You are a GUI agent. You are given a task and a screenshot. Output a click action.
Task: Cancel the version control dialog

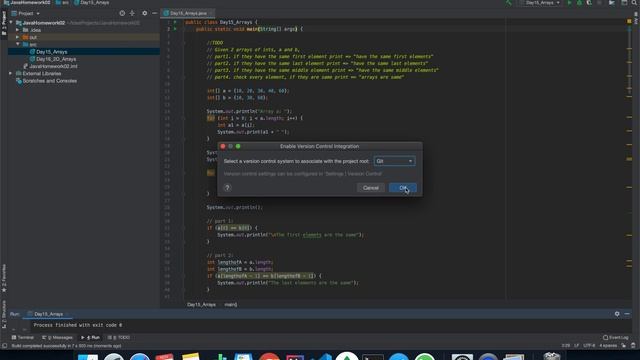[x=371, y=188]
